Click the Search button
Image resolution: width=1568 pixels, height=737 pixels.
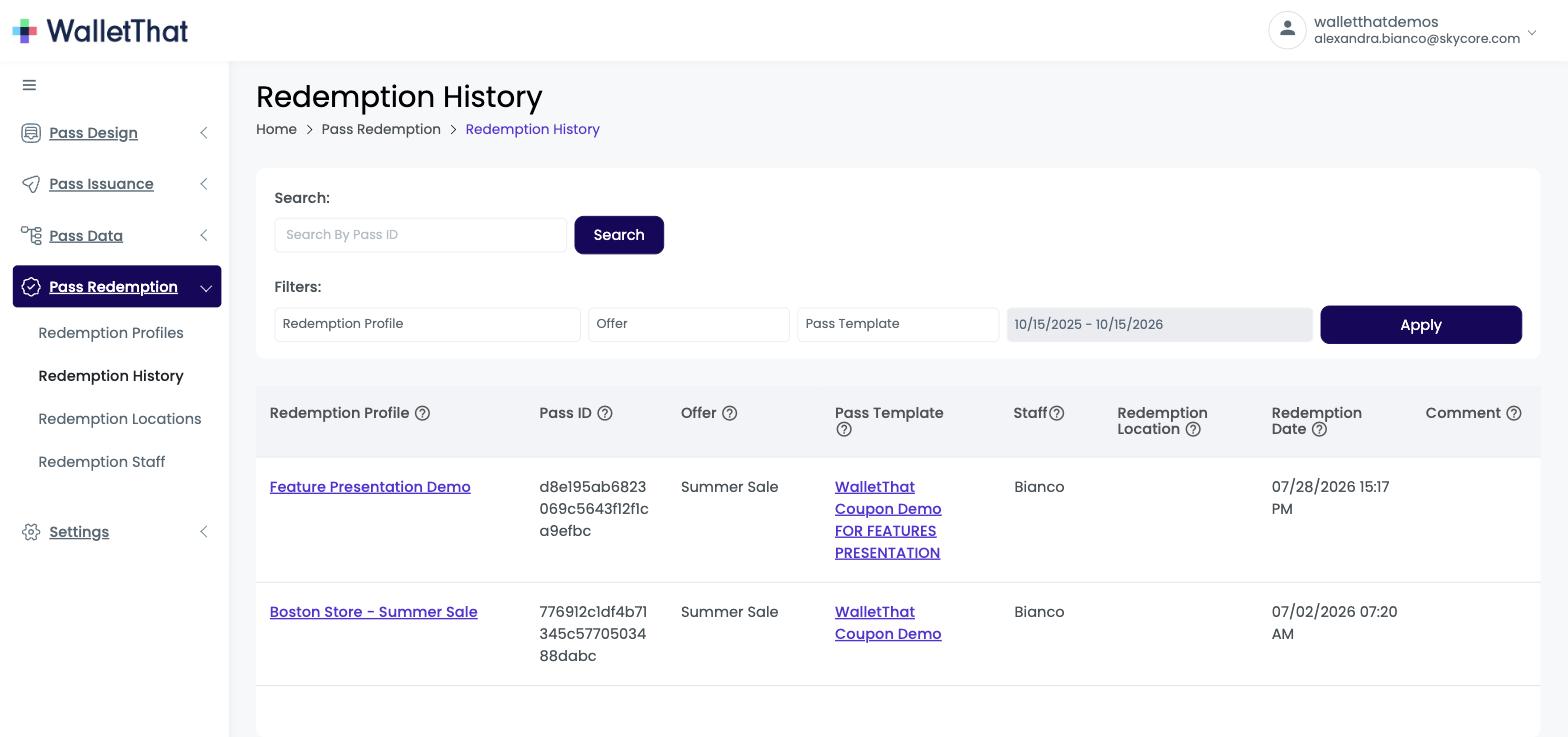(x=619, y=235)
